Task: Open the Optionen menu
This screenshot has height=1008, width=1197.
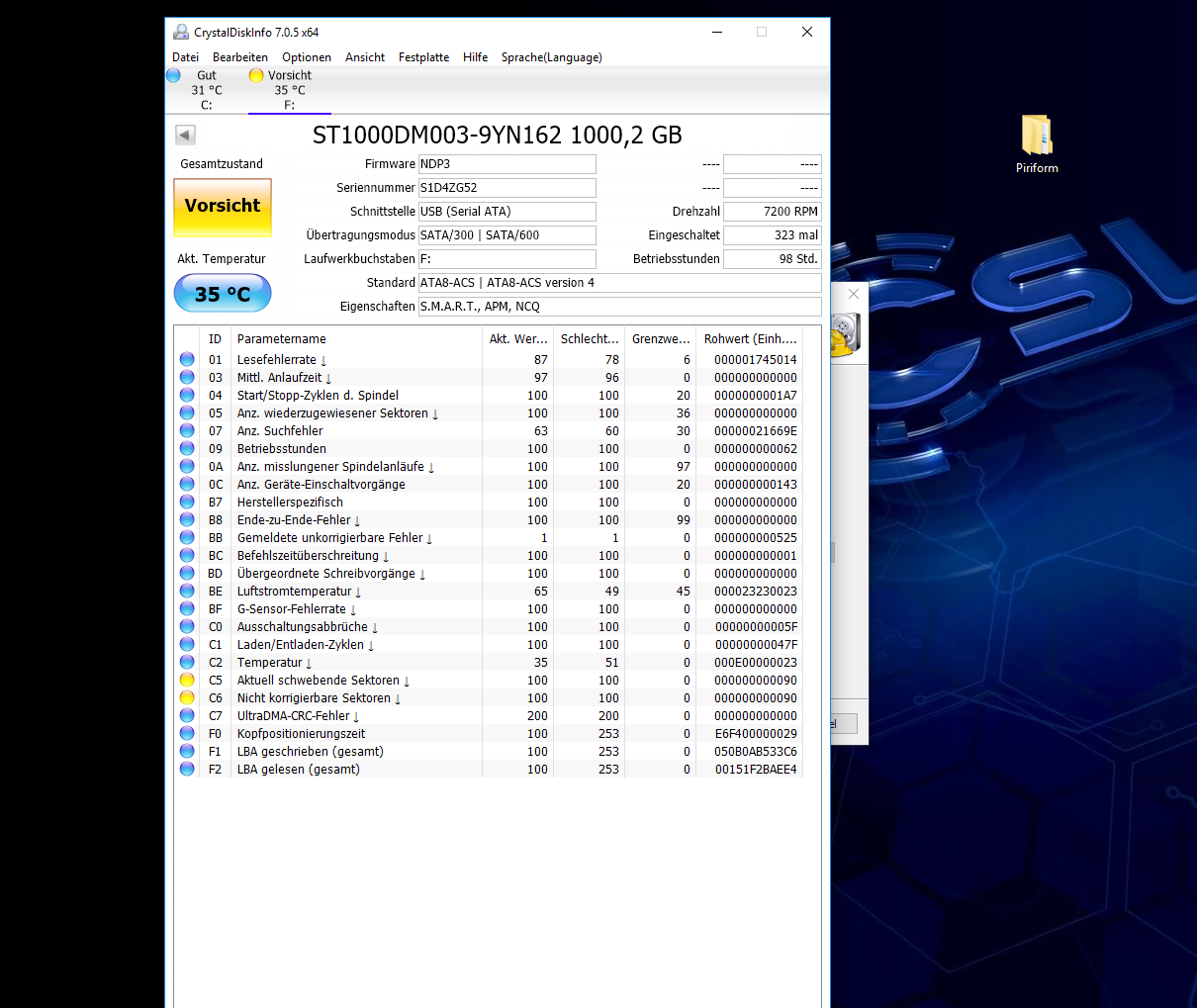Action: 307,57
